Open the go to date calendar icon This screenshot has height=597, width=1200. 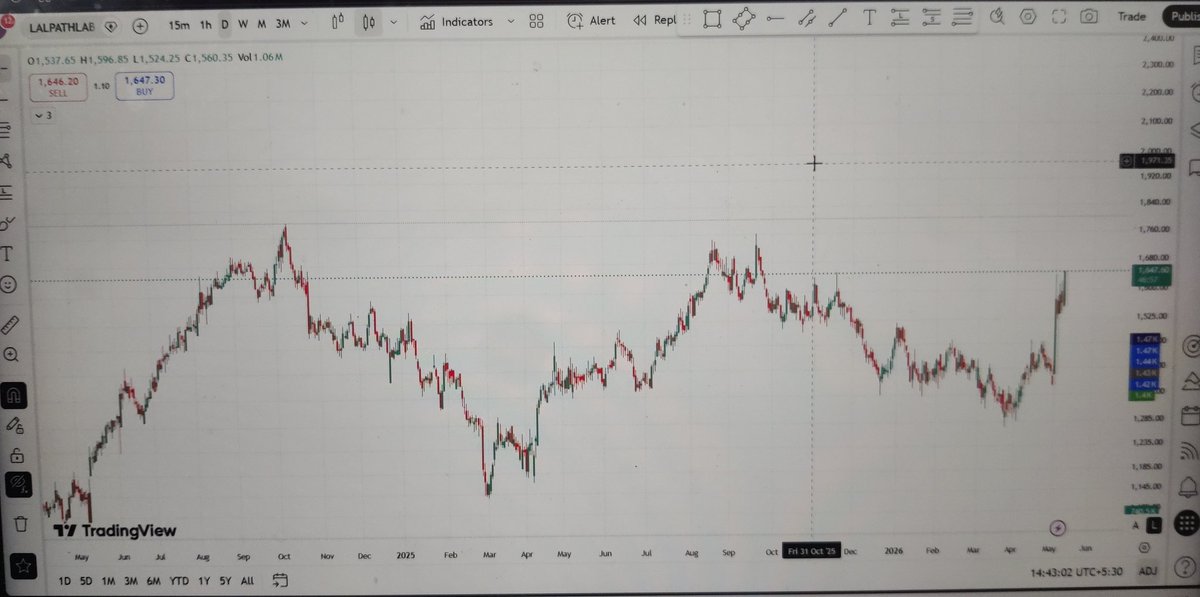(x=280, y=580)
